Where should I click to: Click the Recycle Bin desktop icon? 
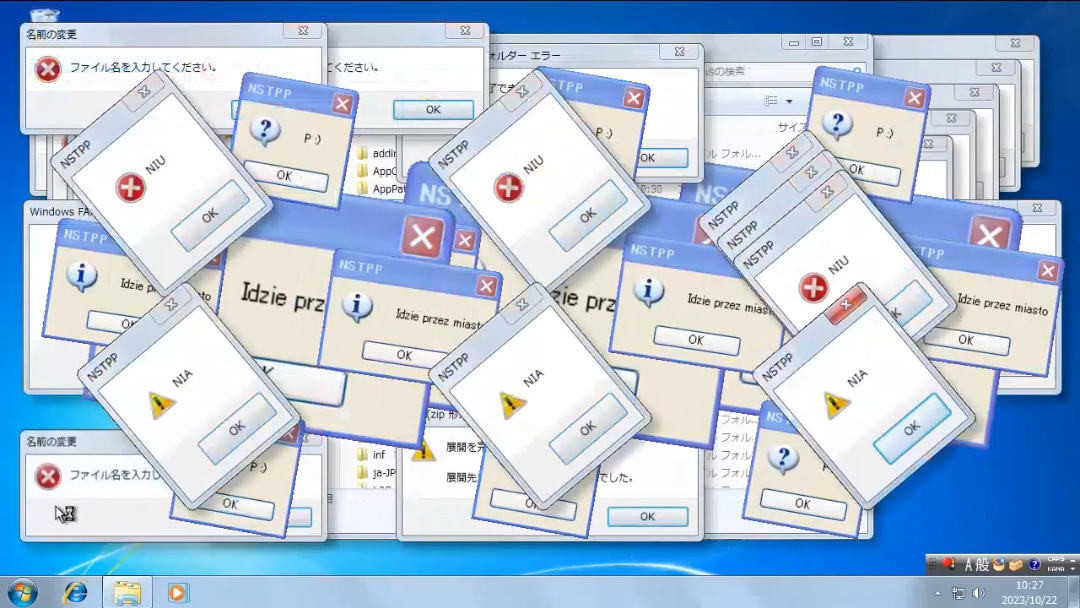coord(45,14)
